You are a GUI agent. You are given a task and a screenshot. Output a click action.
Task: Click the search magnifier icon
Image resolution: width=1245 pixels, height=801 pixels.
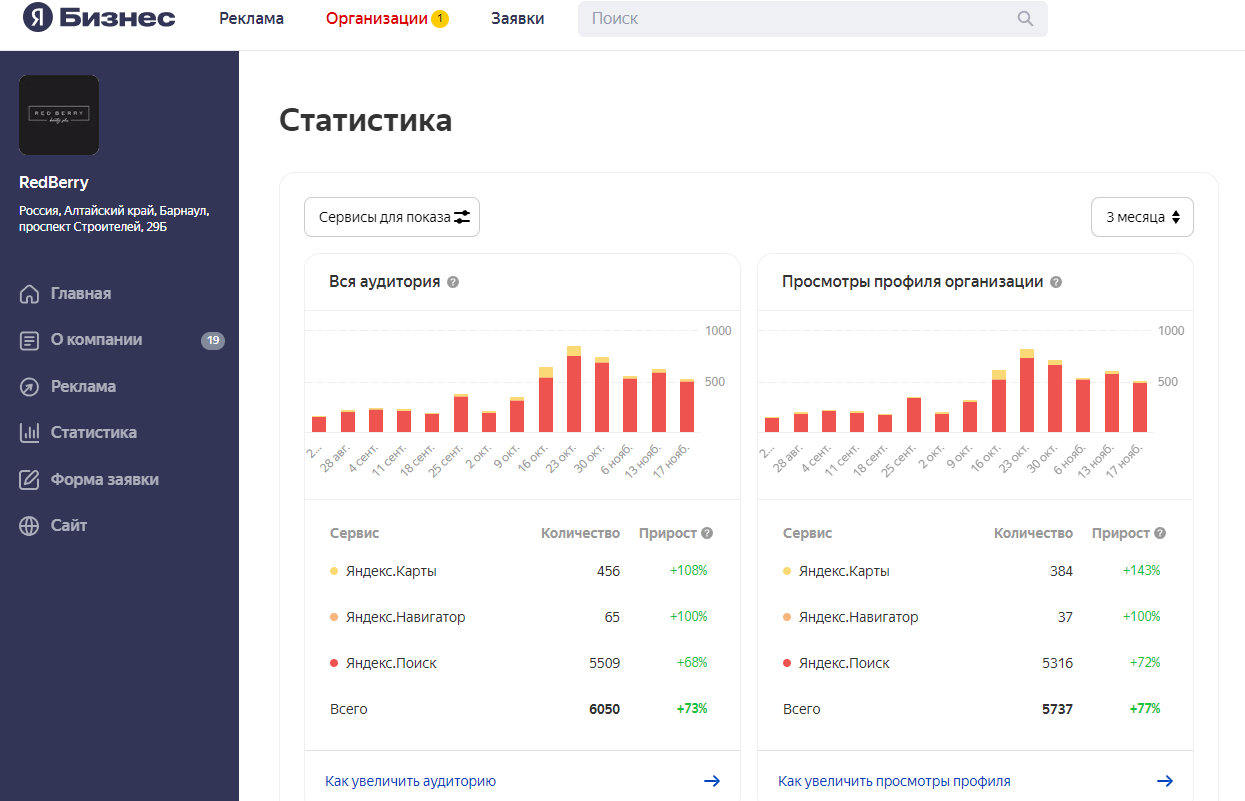1025,19
